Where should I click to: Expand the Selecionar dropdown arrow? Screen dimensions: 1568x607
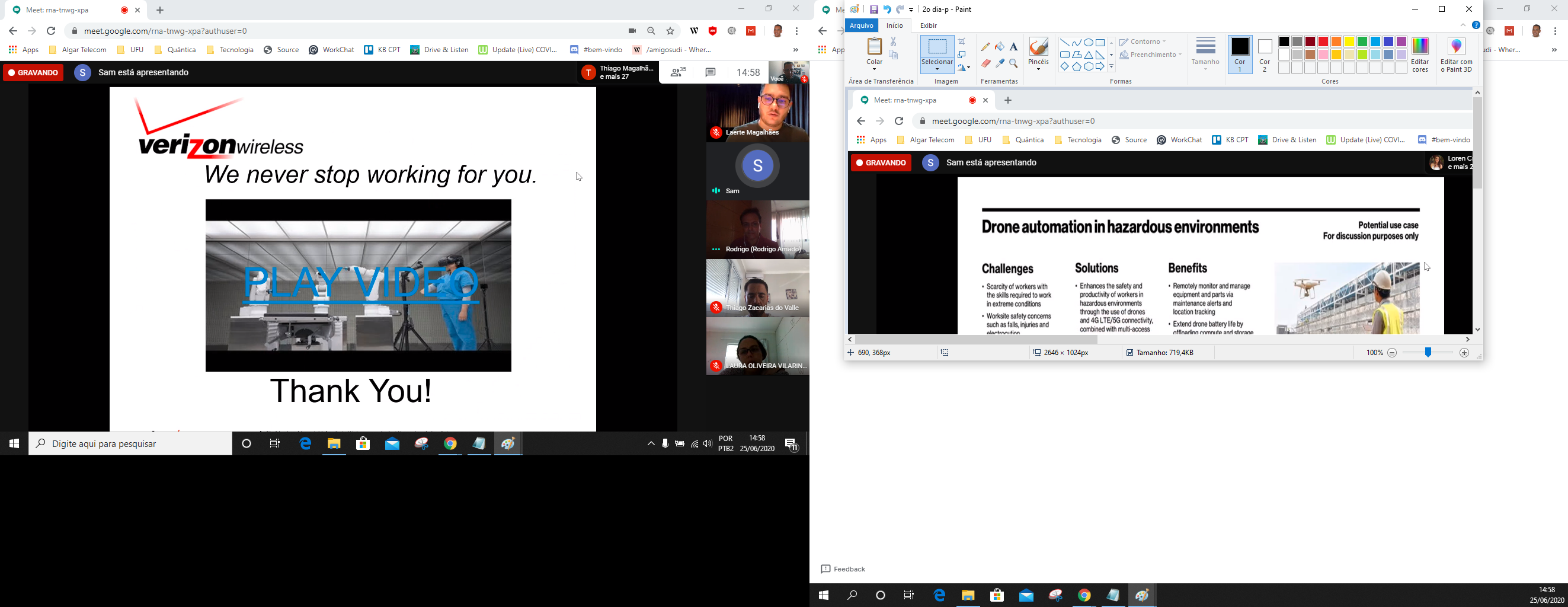coord(937,69)
